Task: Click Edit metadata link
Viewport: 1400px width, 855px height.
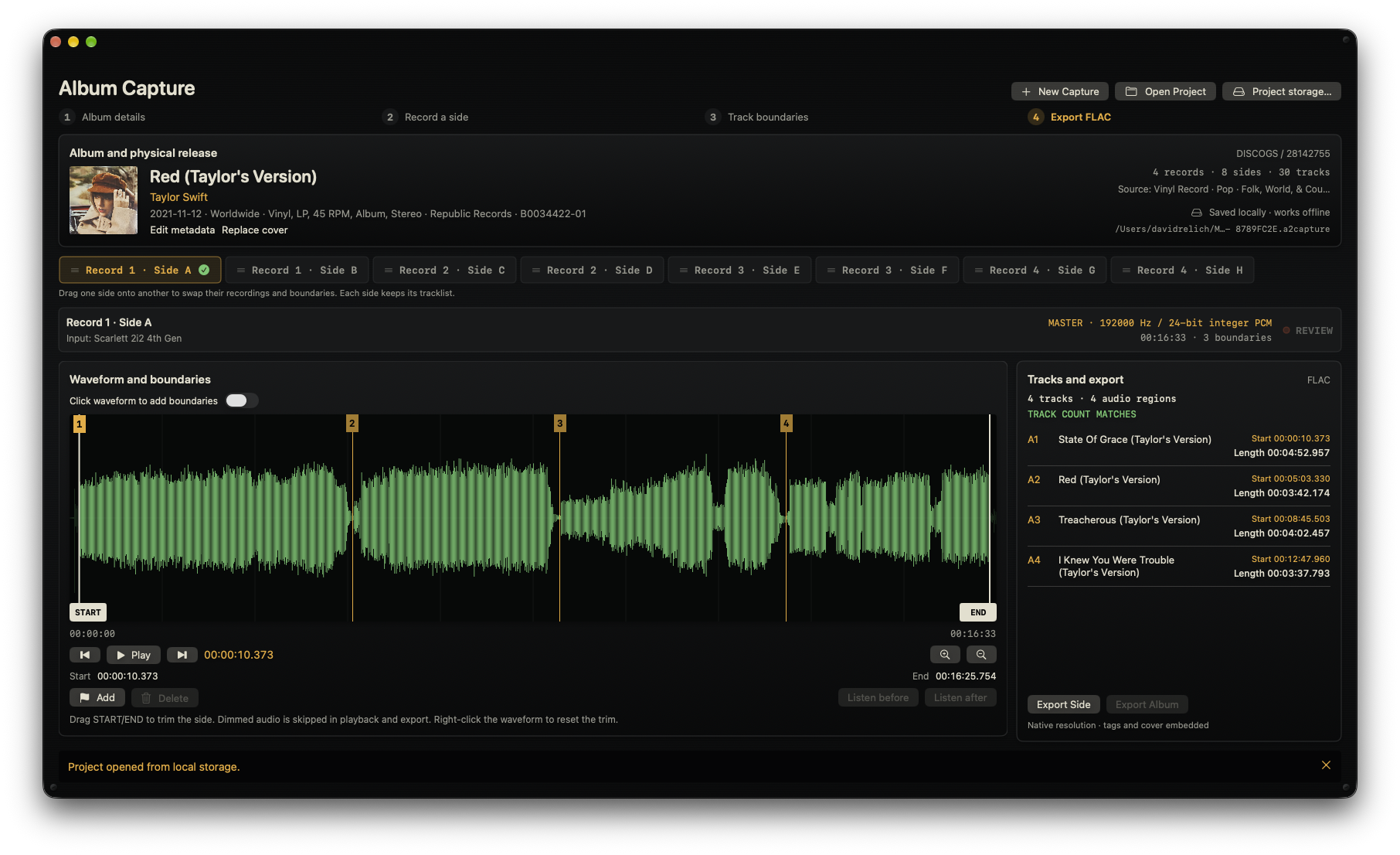Action: coord(182,230)
